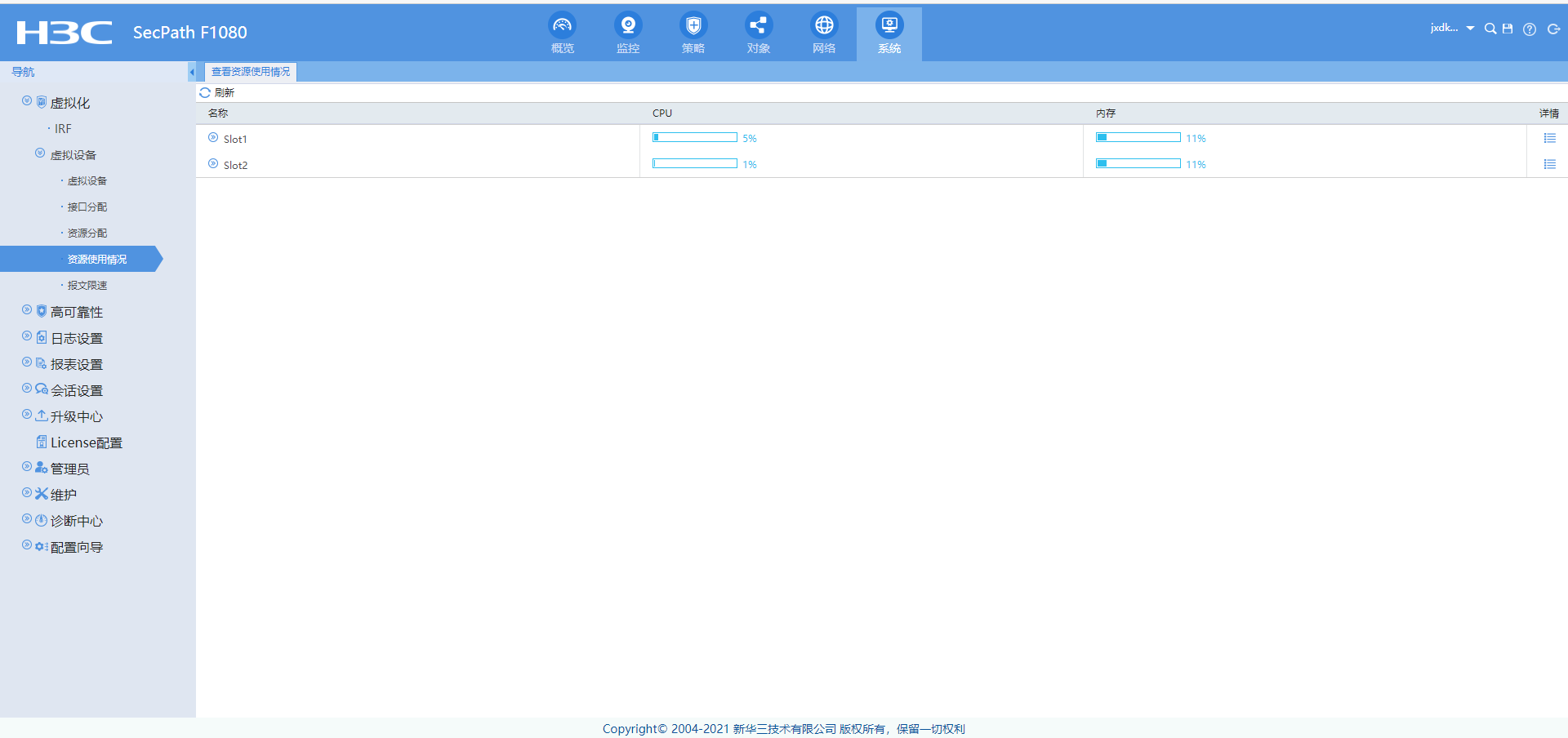Click the 会话设置 icon in the sidebar

click(x=42, y=389)
